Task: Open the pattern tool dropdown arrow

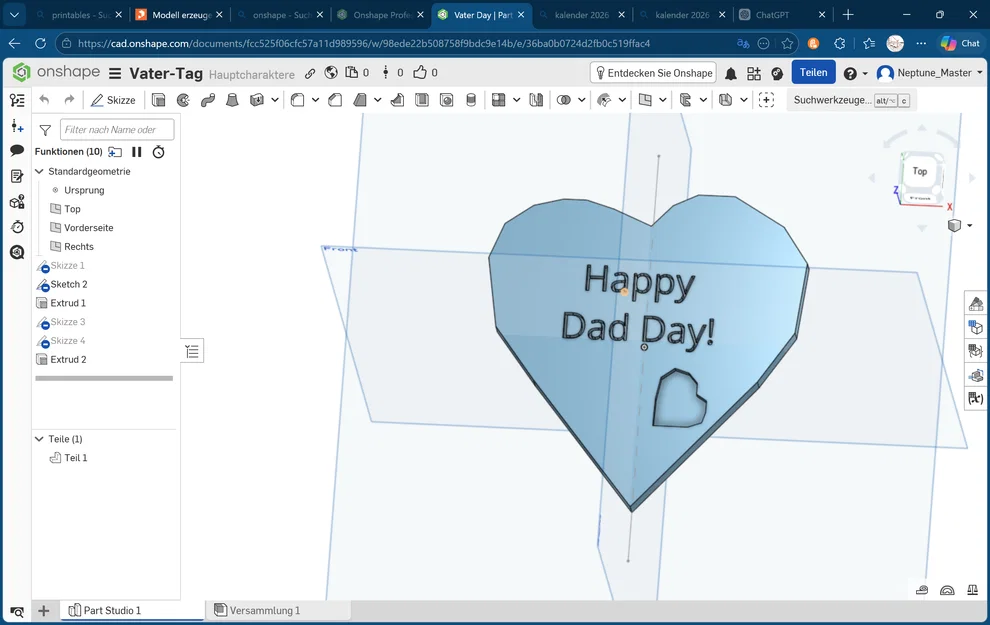Action: point(516,100)
